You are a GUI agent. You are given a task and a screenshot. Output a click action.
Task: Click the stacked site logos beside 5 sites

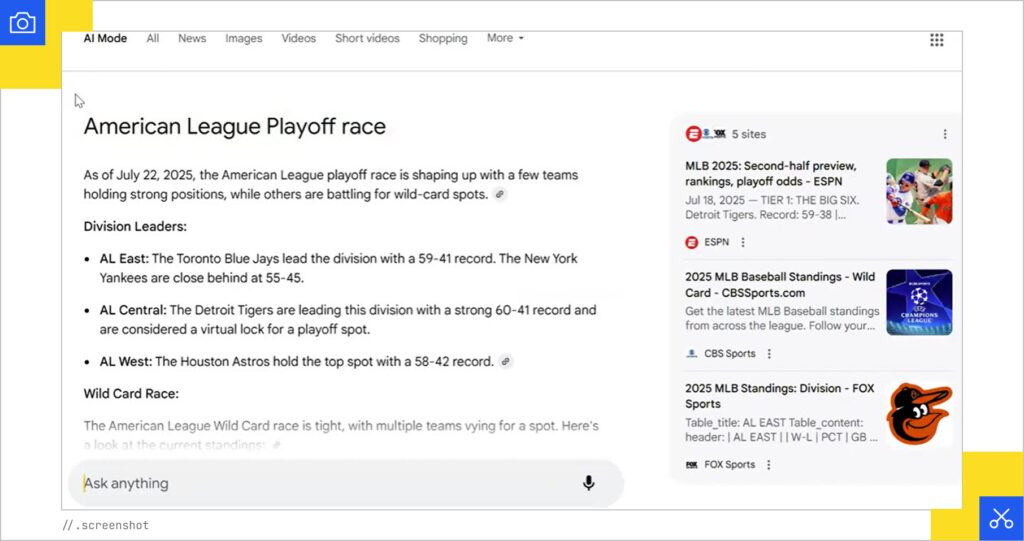point(705,134)
